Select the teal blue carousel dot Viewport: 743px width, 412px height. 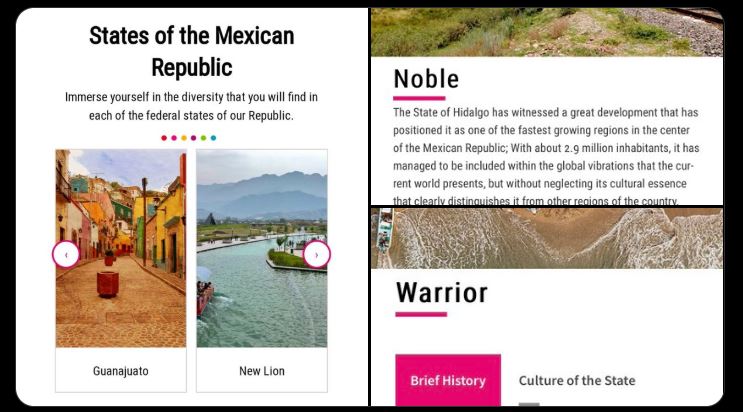213,138
